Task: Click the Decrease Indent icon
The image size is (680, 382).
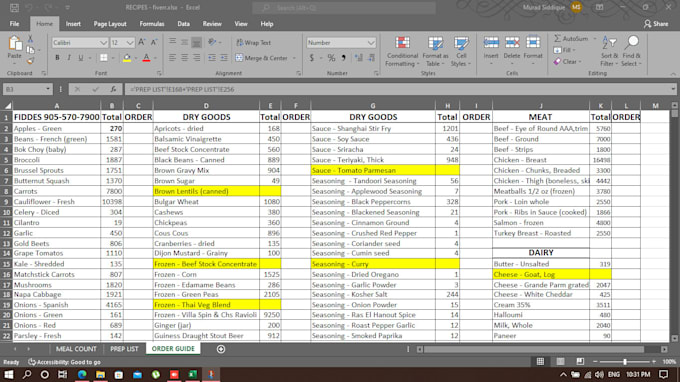Action: [x=212, y=58]
